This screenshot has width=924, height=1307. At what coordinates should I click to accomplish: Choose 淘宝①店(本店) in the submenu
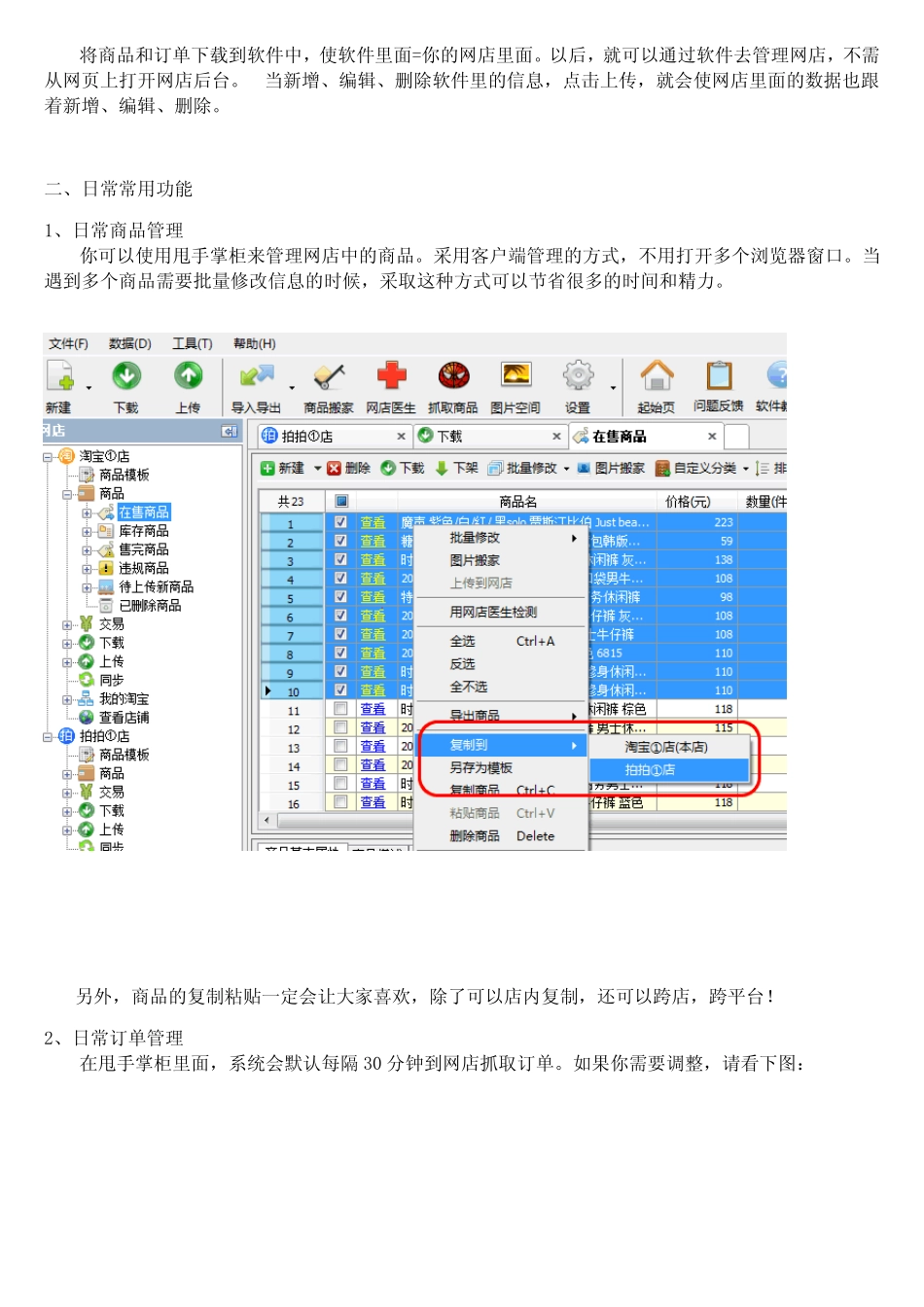pyautogui.click(x=670, y=747)
